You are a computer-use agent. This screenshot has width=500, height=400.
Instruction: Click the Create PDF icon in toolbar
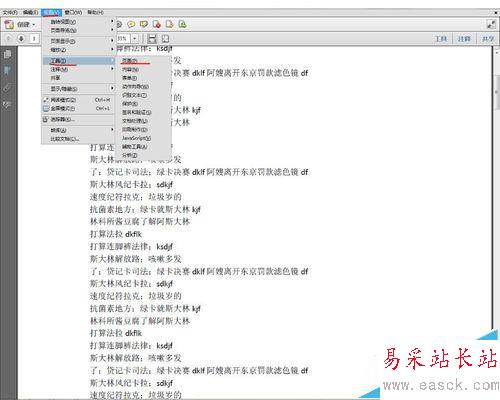click(9, 24)
